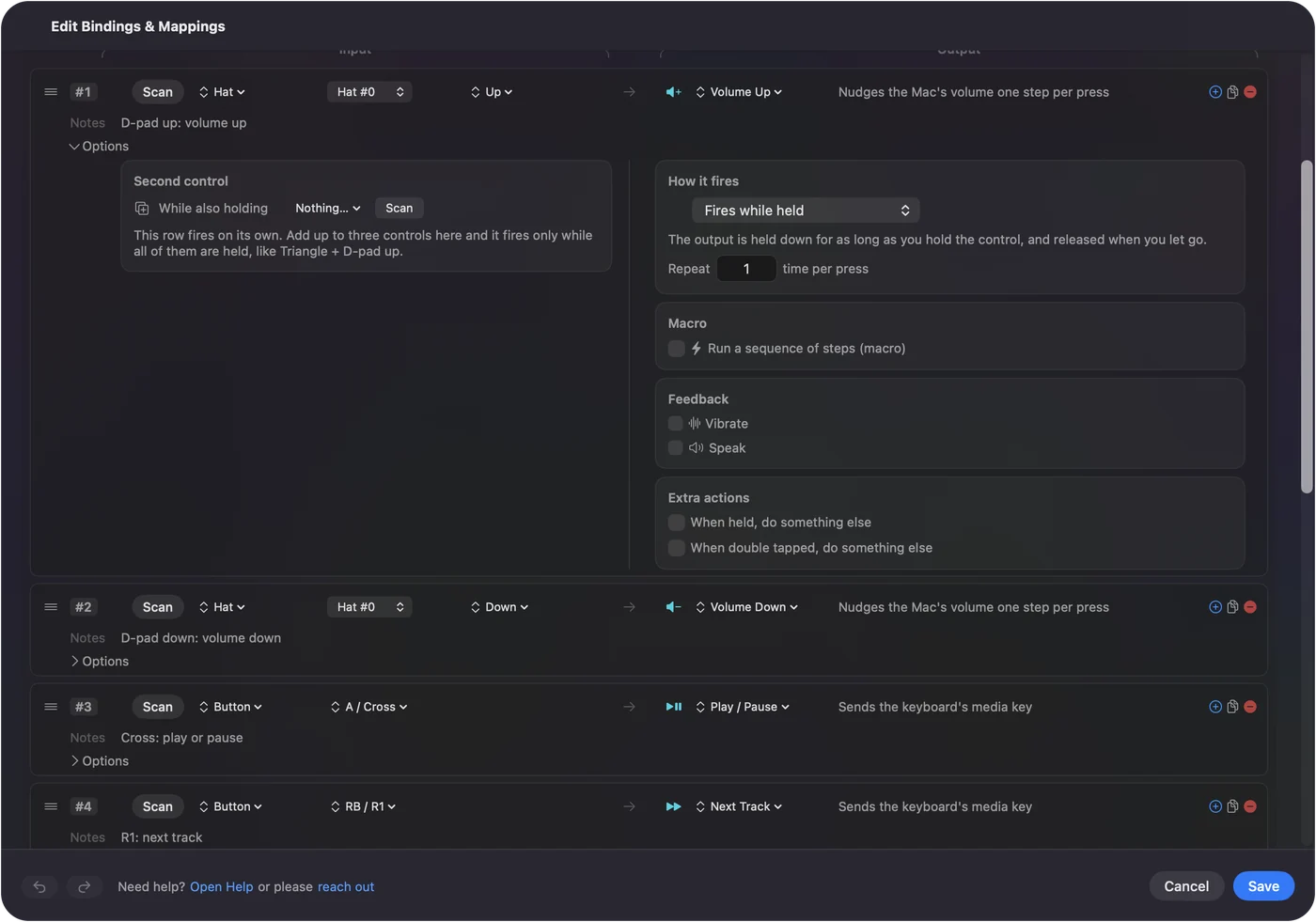Open the Hat #0 selector in row #1

(x=369, y=92)
